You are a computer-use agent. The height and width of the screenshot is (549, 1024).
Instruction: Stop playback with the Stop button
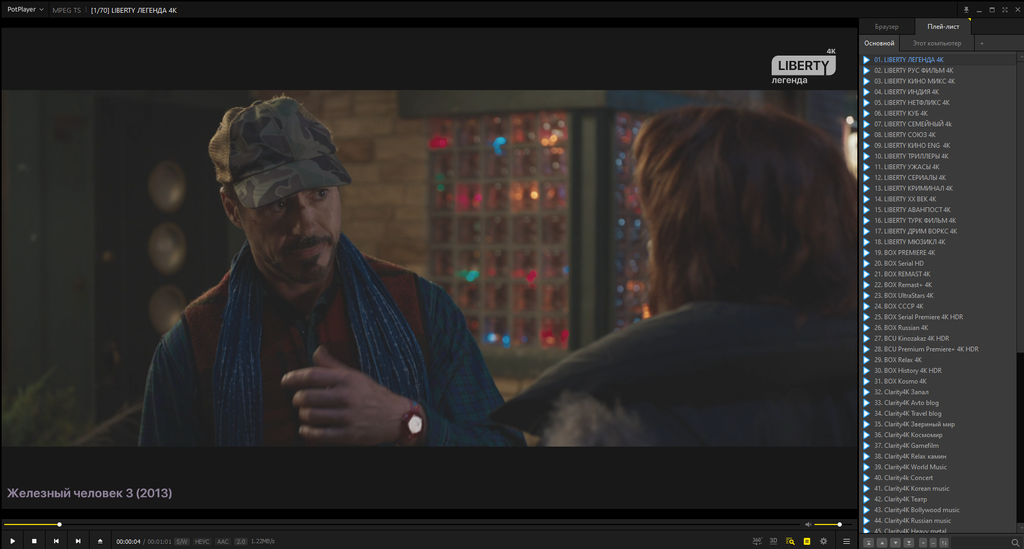[34, 541]
